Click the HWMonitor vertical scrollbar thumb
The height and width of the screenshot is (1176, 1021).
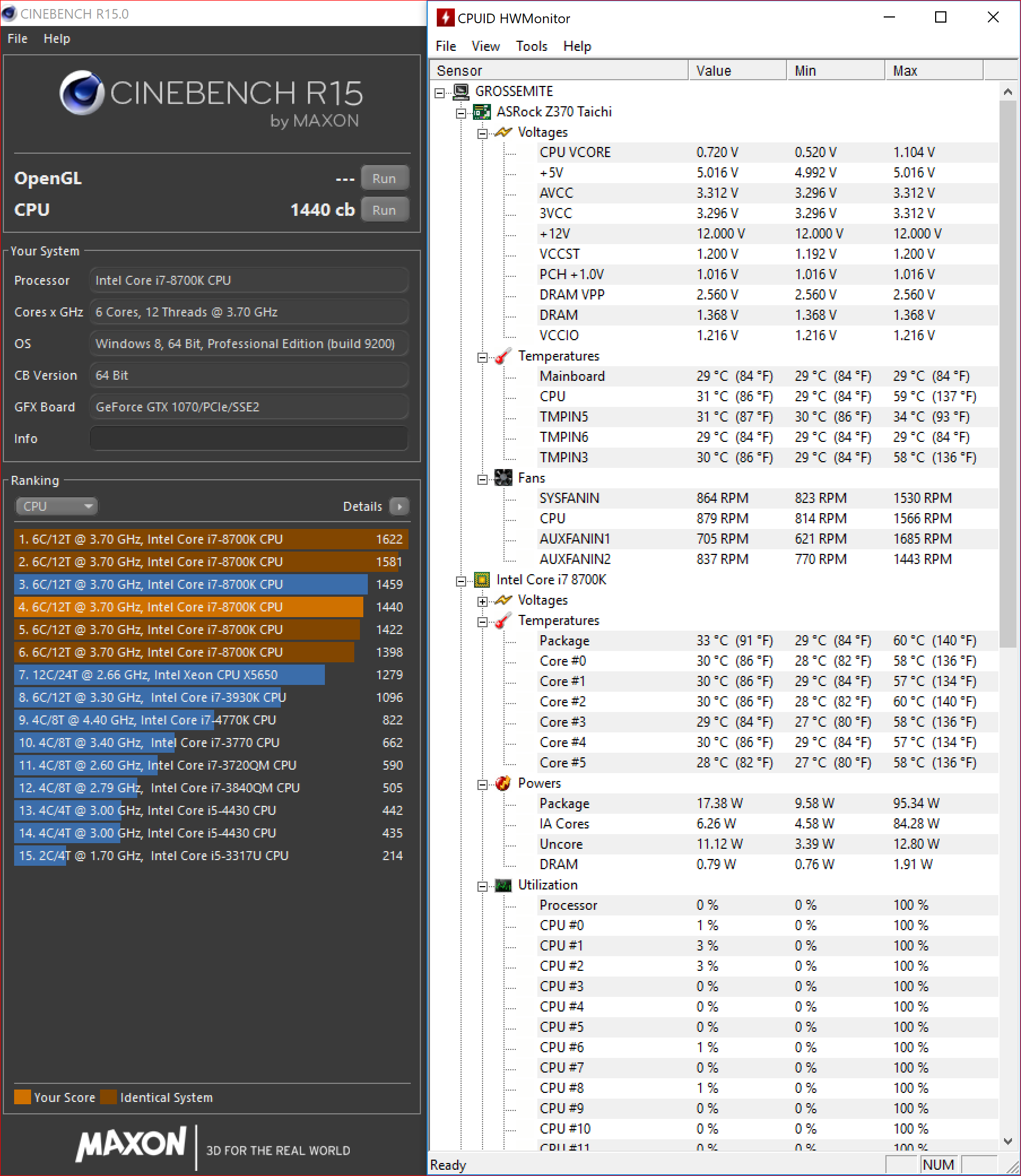point(1007,374)
